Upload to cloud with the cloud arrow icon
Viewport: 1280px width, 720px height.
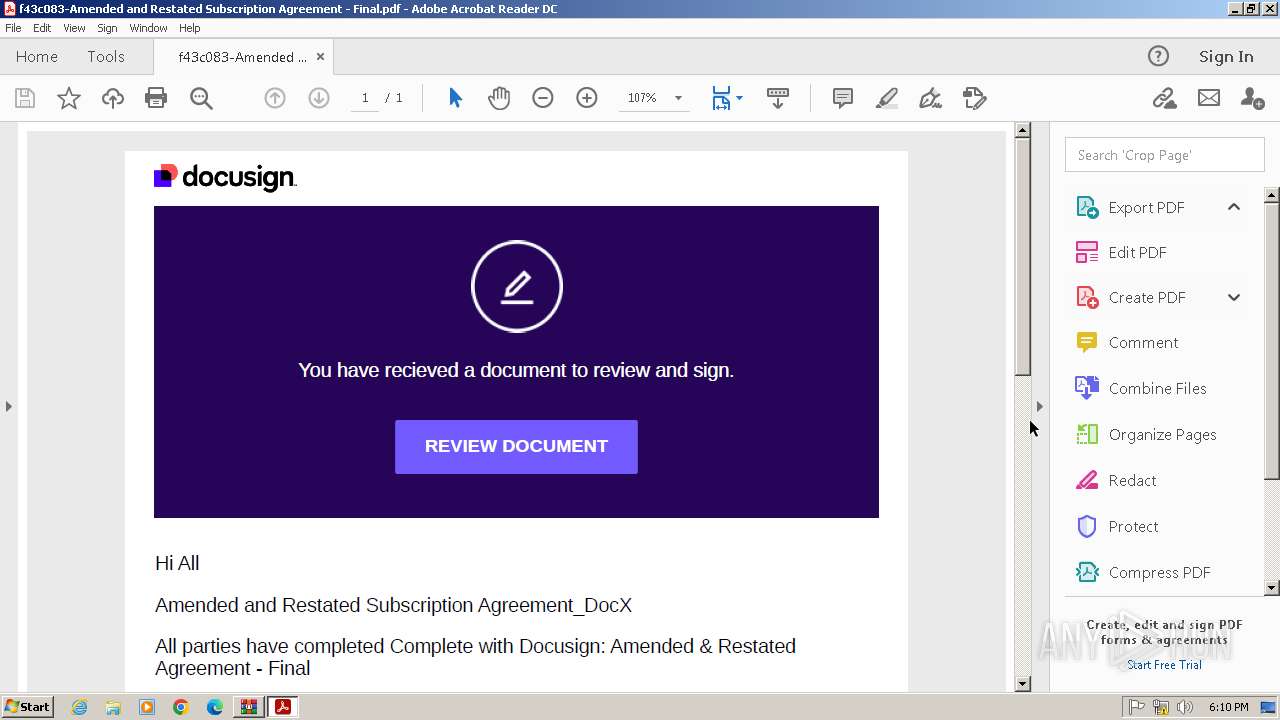[x=113, y=98]
